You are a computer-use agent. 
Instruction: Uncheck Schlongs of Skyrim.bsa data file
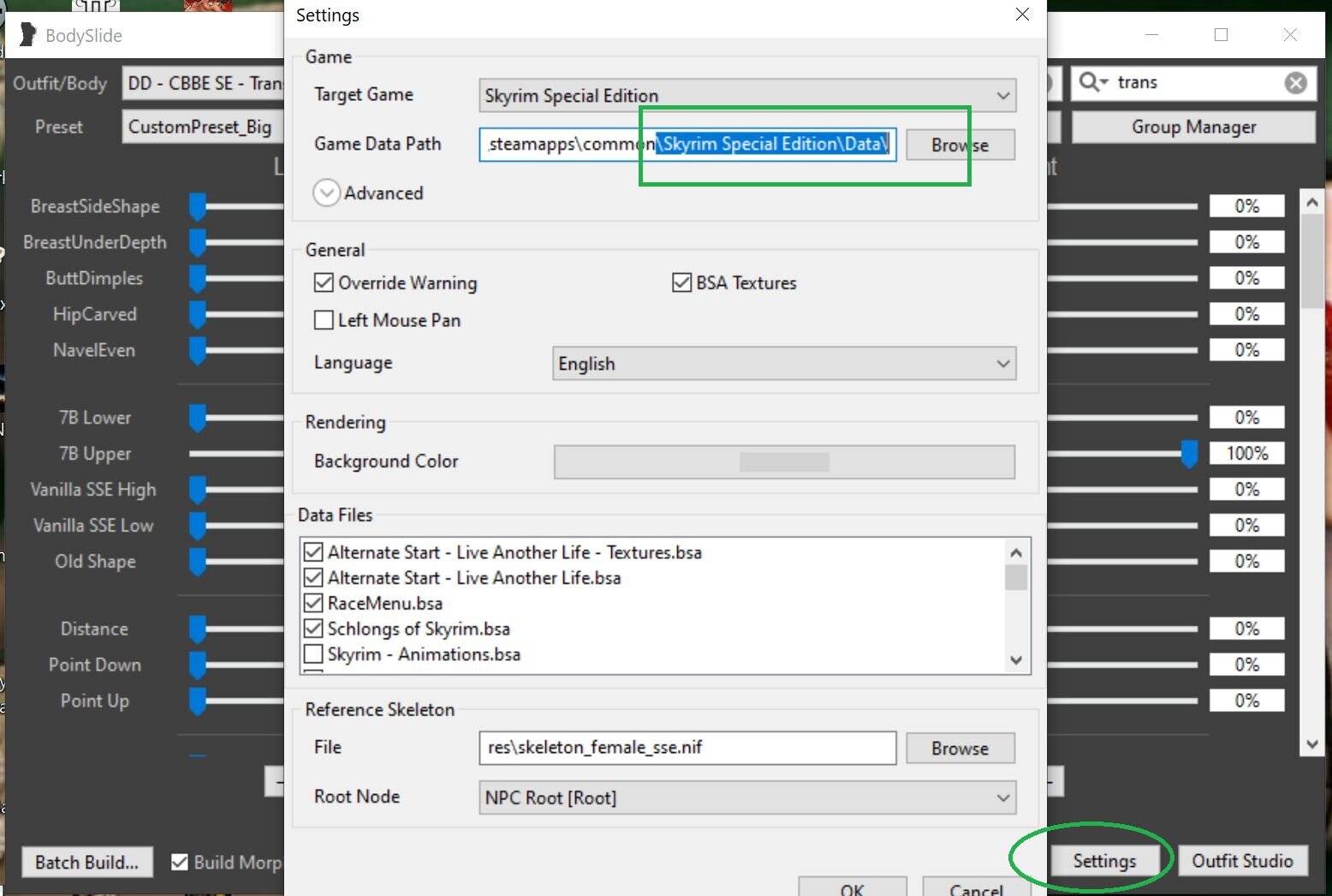(313, 629)
